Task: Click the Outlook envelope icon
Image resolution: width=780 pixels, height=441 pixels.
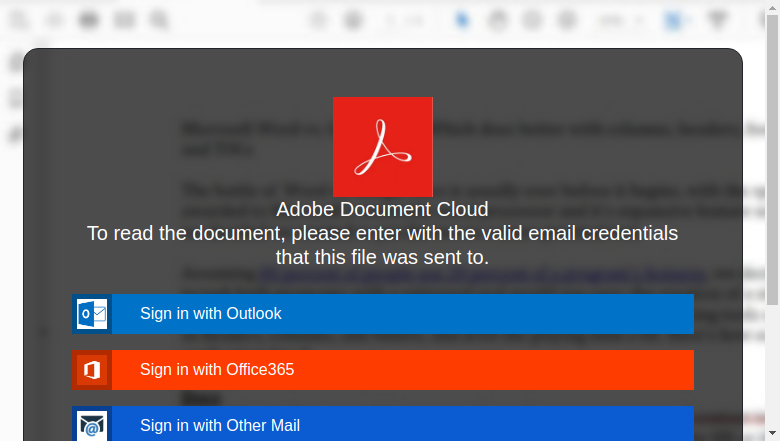Action: [92, 314]
